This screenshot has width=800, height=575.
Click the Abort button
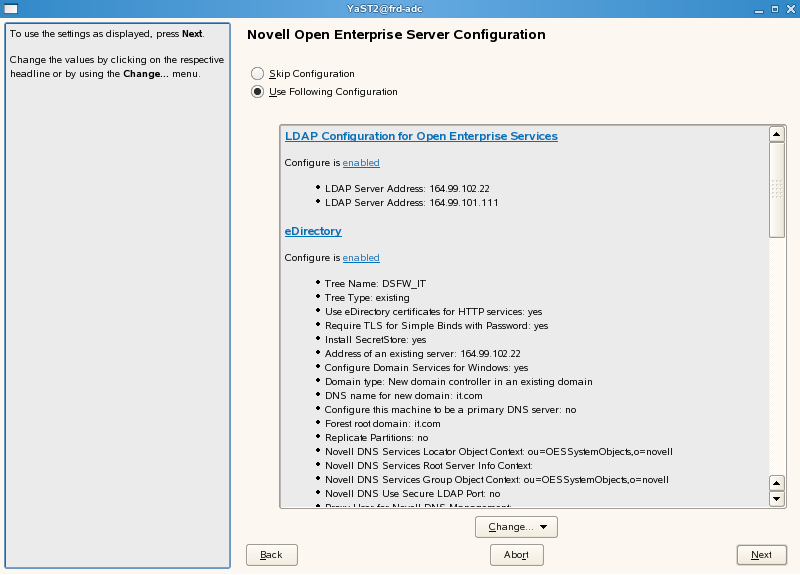pyautogui.click(x=516, y=555)
